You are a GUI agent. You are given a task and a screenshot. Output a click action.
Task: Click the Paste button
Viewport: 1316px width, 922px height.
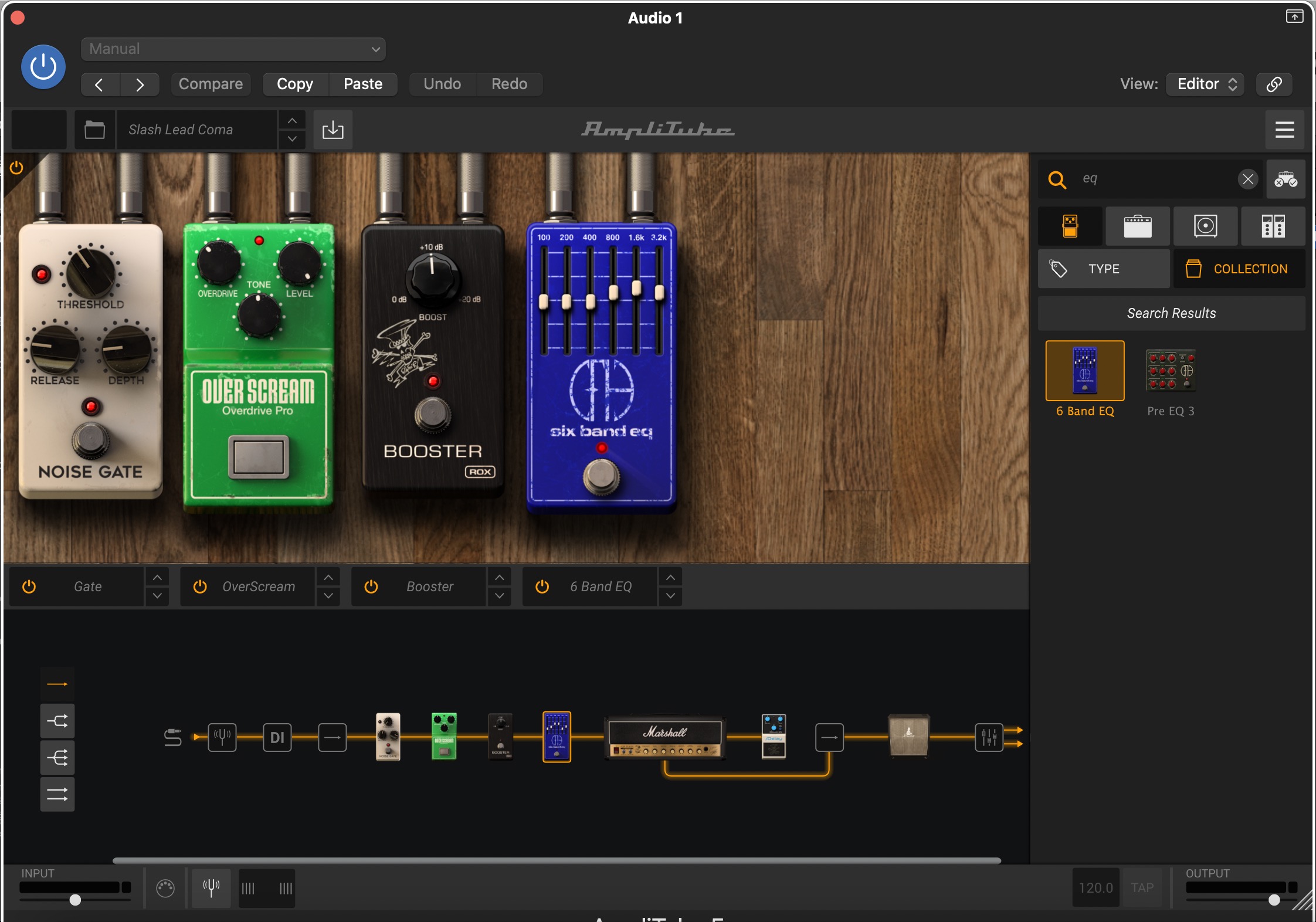click(363, 84)
